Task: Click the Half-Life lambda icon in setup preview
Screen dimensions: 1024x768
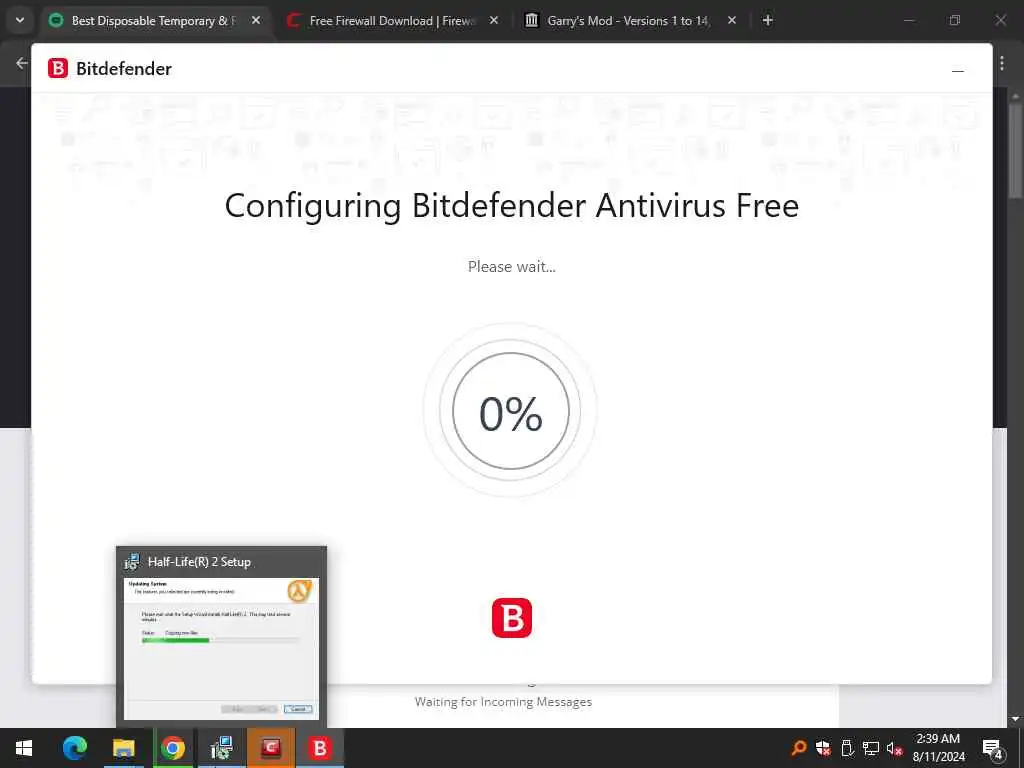Action: tap(300, 590)
